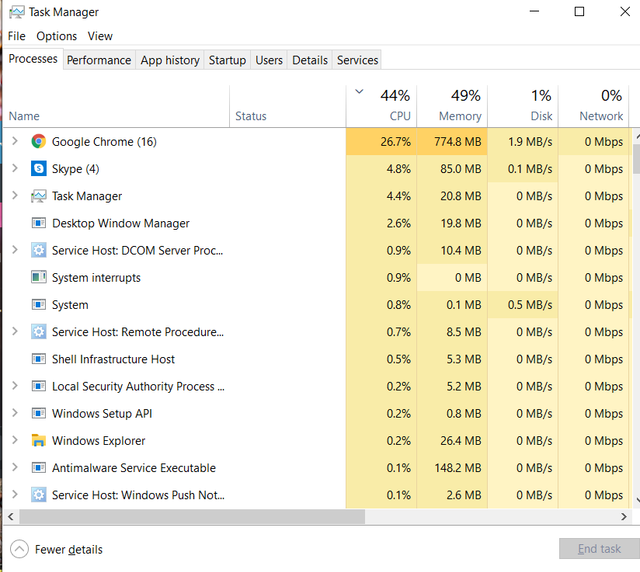Select Skype's 85.0 MB memory cell
Image resolution: width=640 pixels, height=572 pixels.
452,169
